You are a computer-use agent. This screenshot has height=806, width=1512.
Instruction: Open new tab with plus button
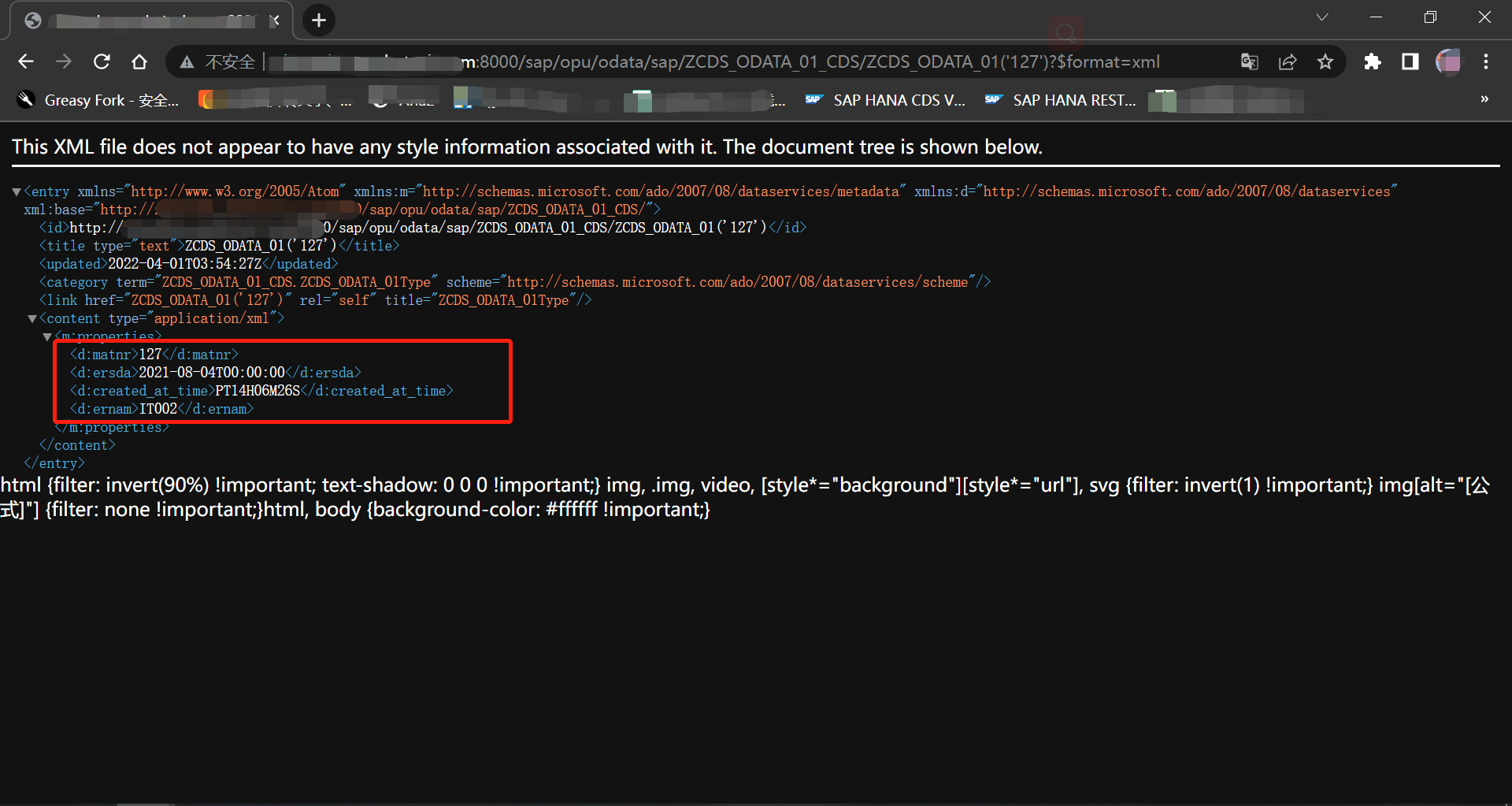click(x=319, y=20)
